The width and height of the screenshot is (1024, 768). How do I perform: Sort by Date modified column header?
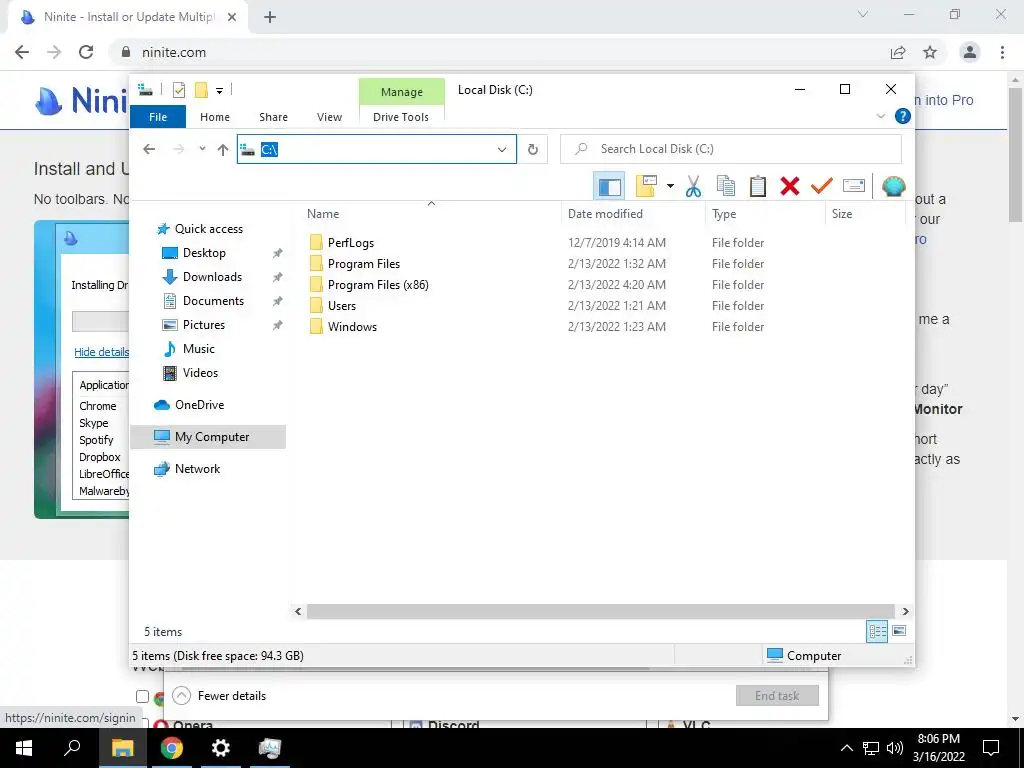point(633,214)
